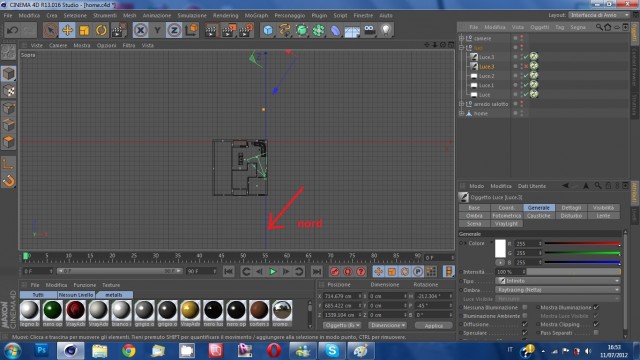640x360 pixels.
Task: Expand the home object
Action: [462, 113]
